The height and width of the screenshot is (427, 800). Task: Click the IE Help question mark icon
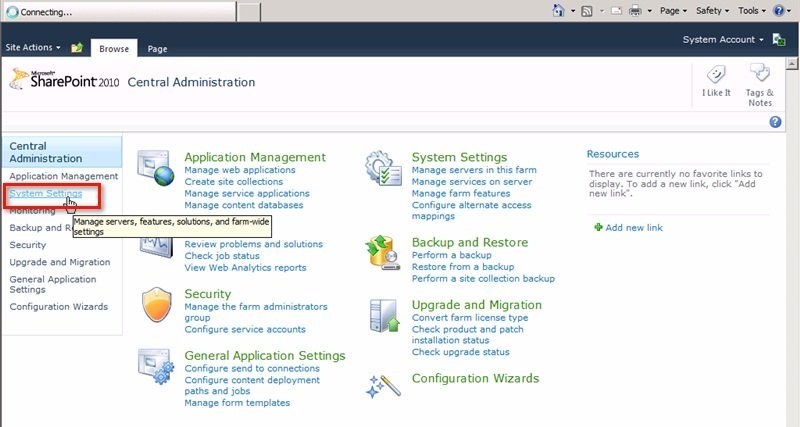pos(779,11)
